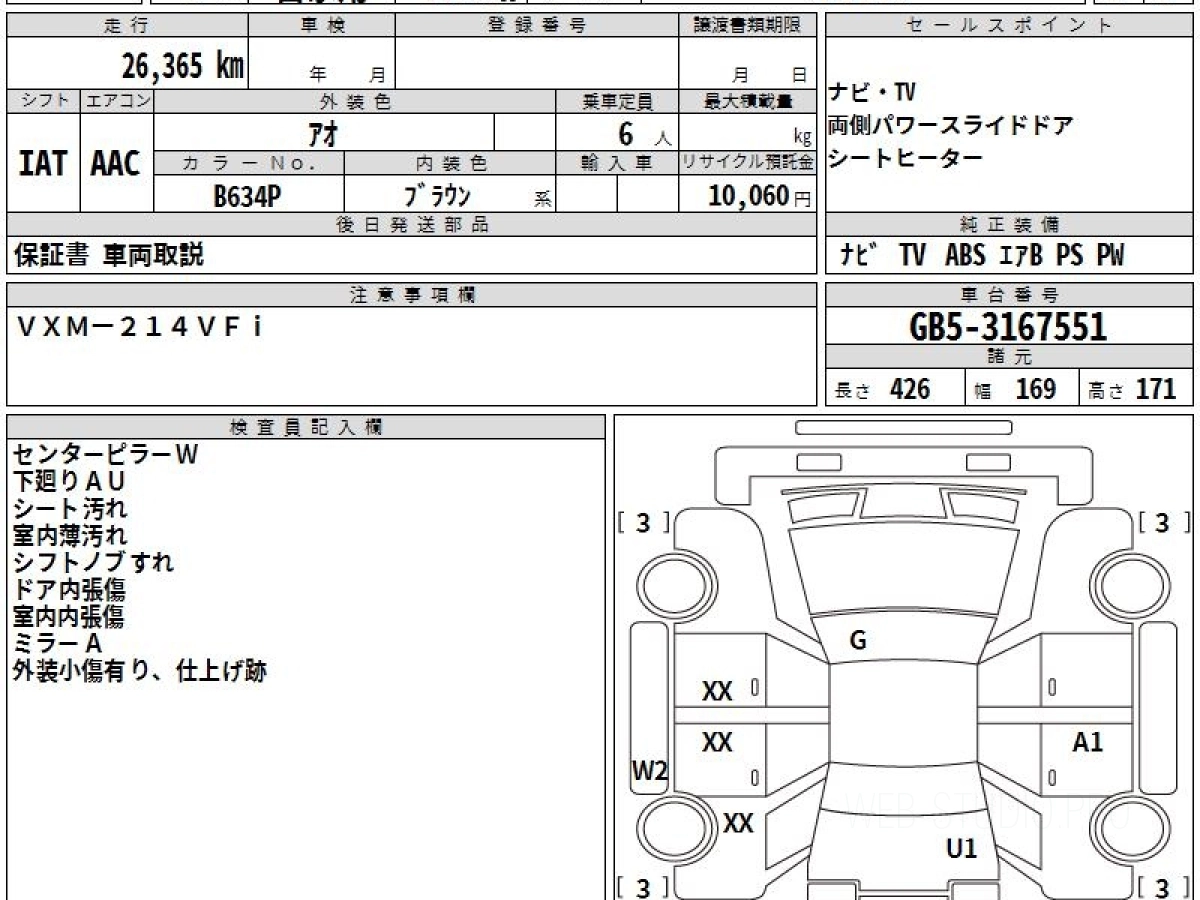This screenshot has width=1200, height=900.
Task: Click the リサイクル預託金 header
Action: 748,163
